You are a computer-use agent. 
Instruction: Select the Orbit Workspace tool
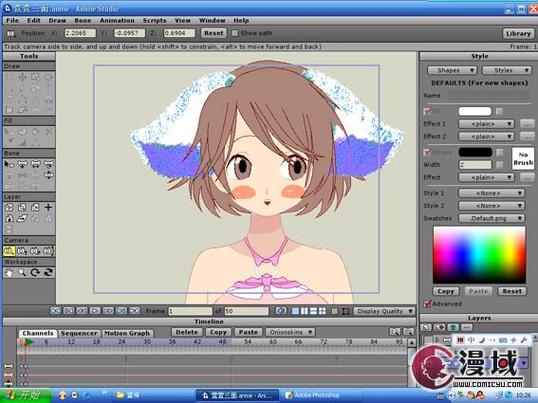coord(48,273)
